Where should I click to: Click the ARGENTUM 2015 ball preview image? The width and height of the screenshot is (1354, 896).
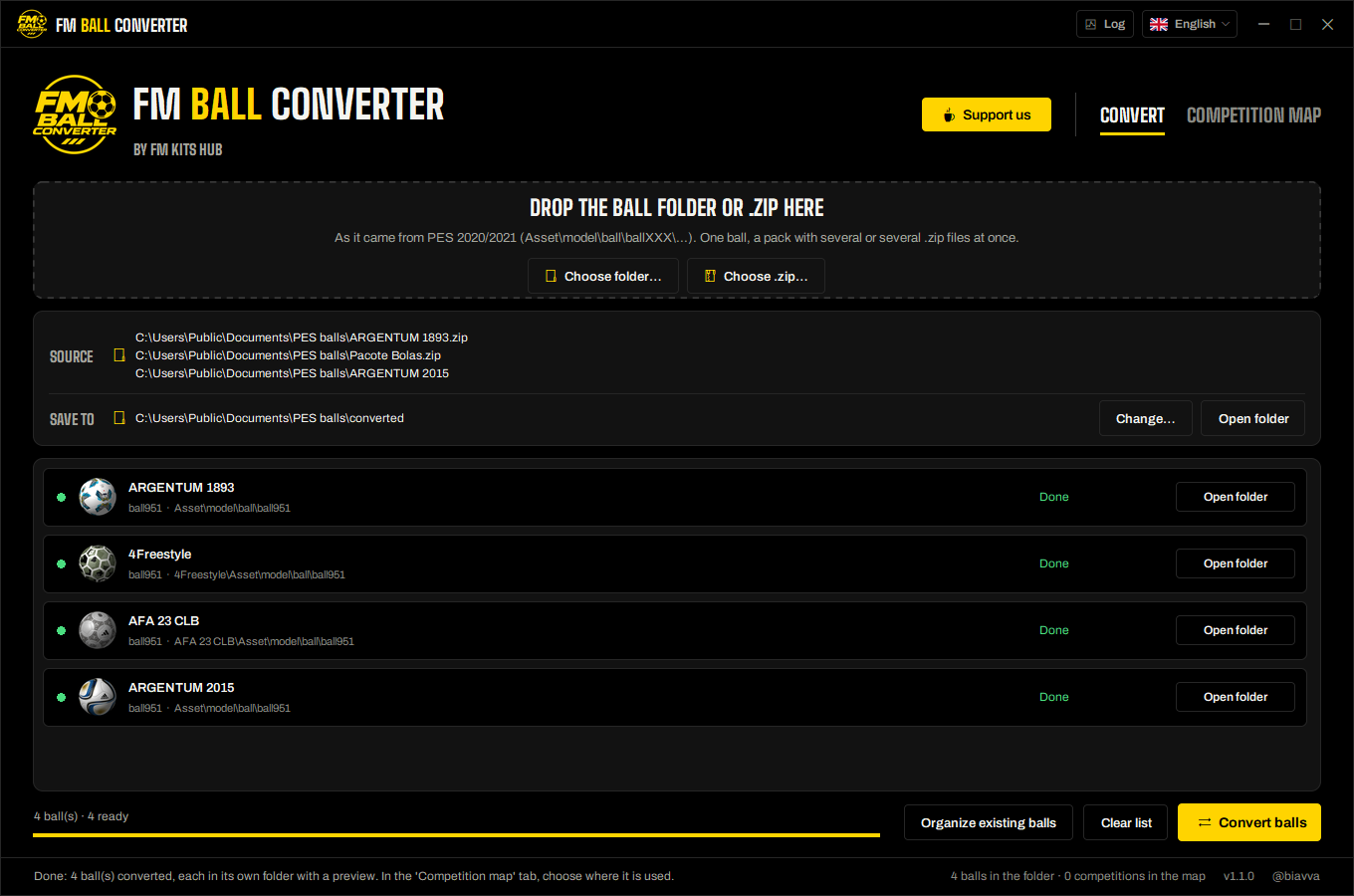click(x=98, y=697)
